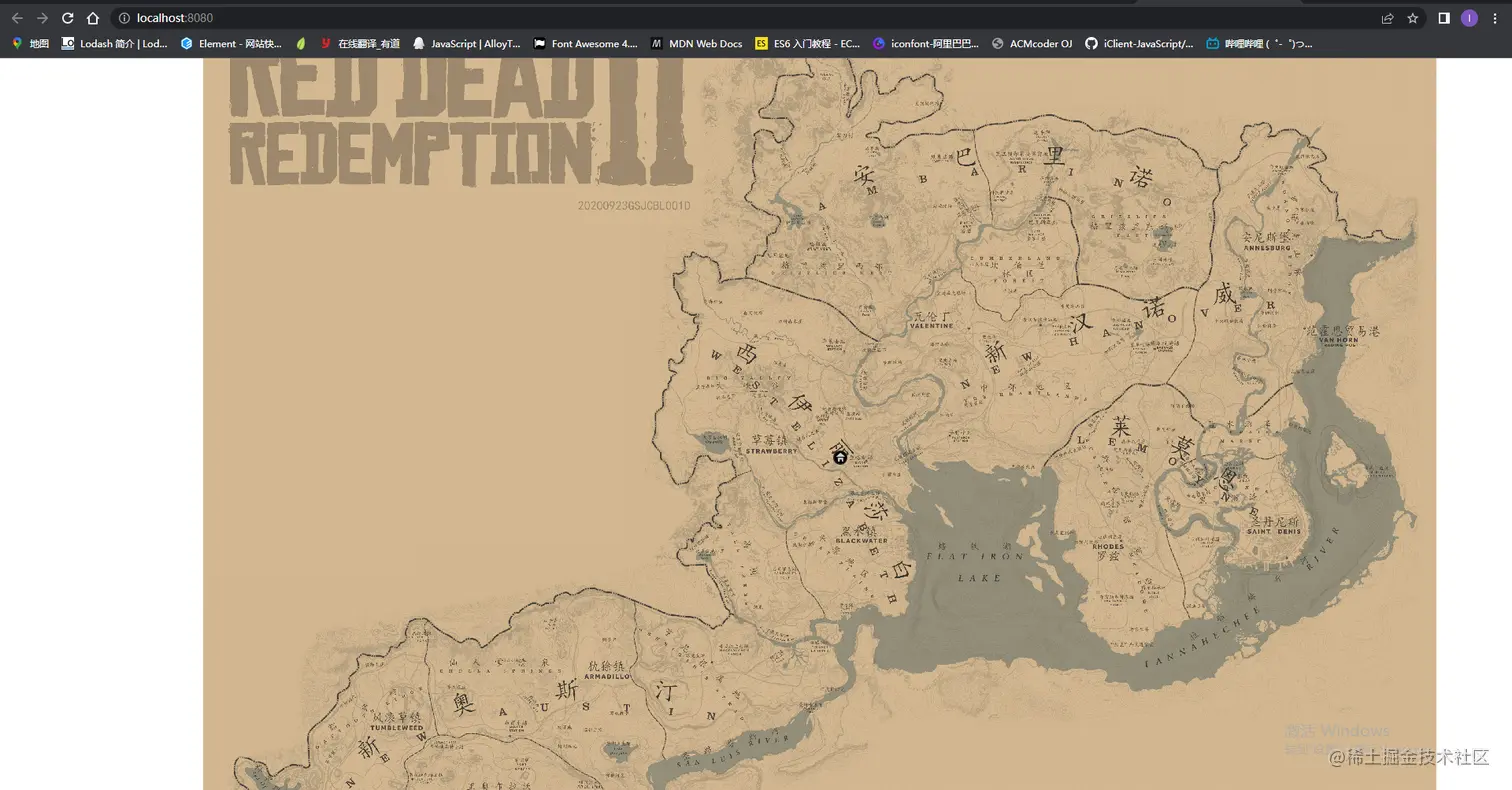Screen dimensions: 1512x790
Task: Open the ES6 入门教程 bookmark
Action: pyautogui.click(x=808, y=44)
